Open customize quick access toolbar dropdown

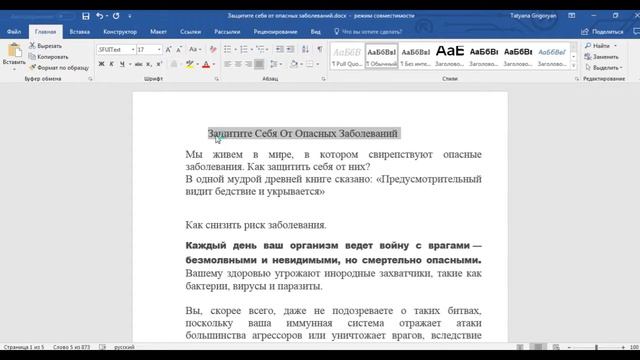point(130,16)
